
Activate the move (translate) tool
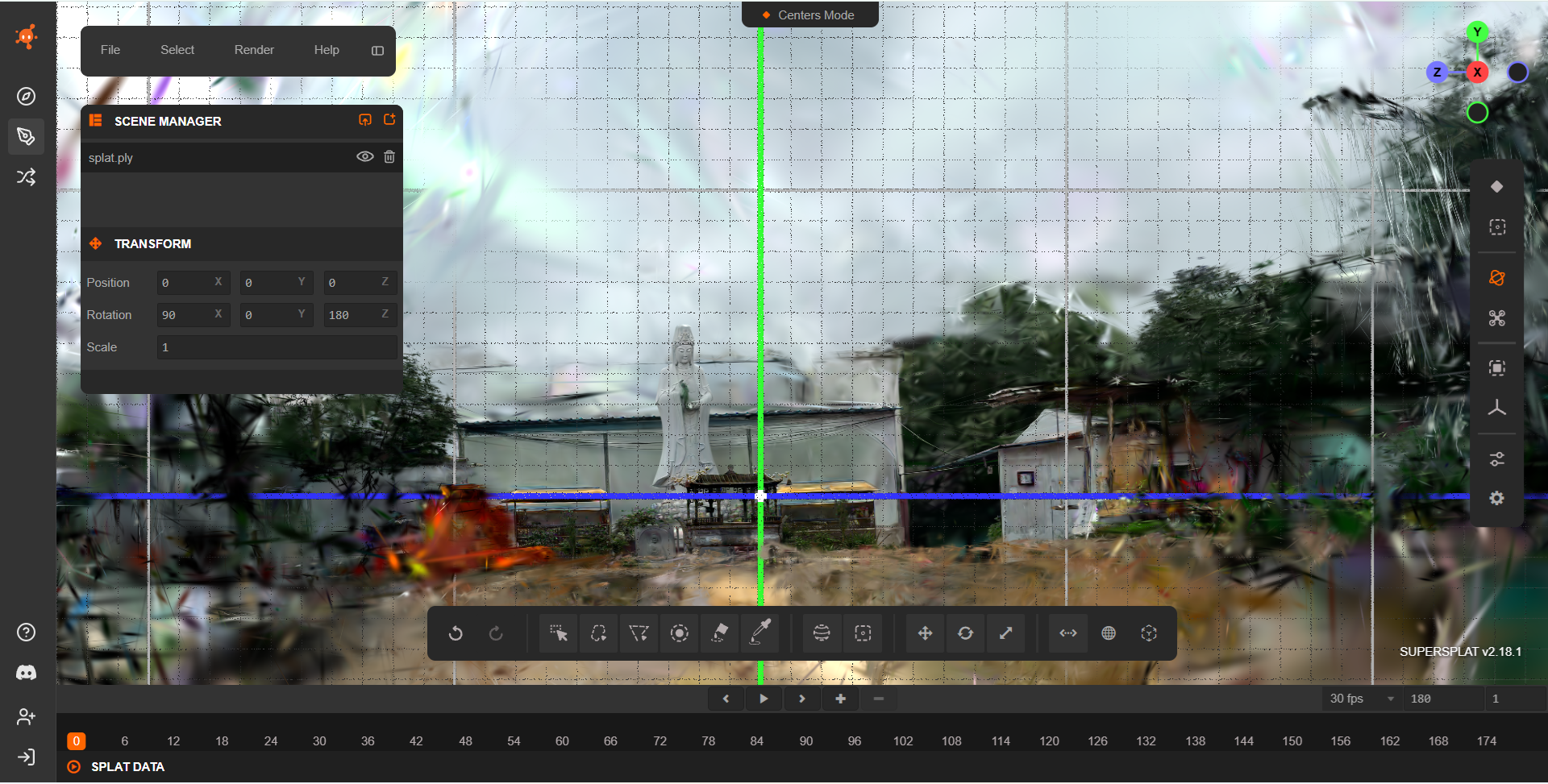pos(925,633)
